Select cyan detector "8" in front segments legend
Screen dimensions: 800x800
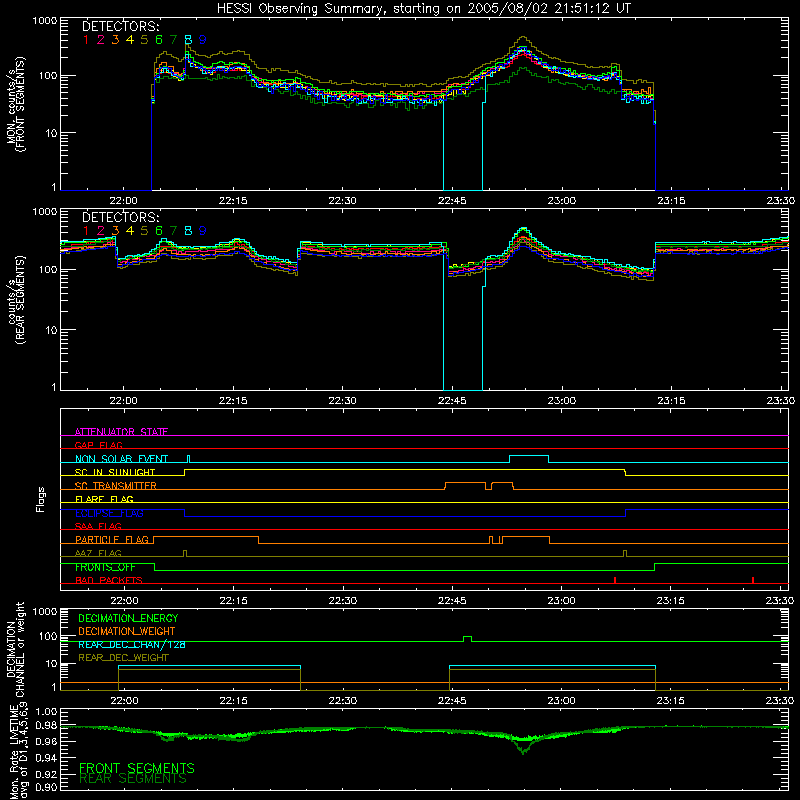click(188, 40)
